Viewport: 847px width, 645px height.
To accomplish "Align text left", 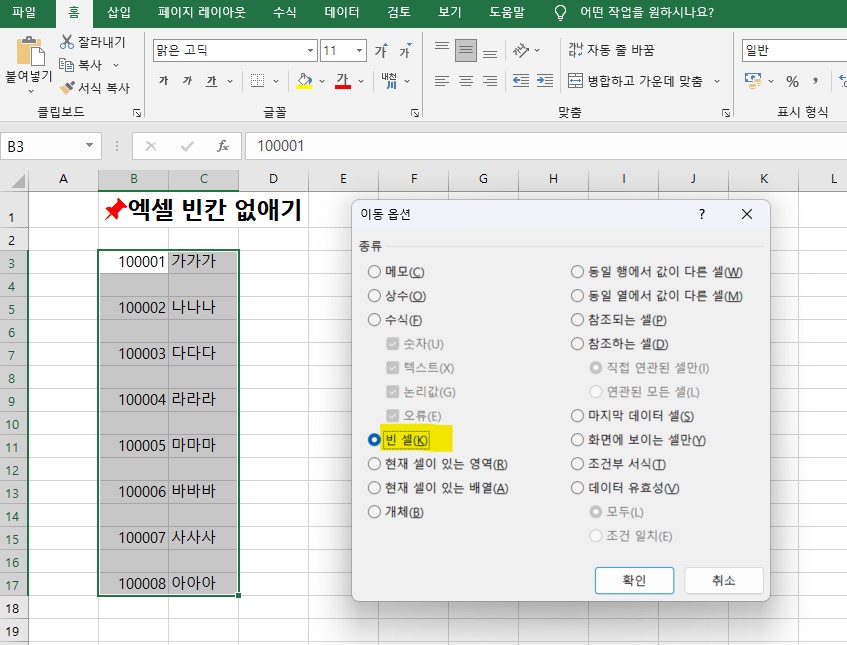I will pyautogui.click(x=442, y=81).
